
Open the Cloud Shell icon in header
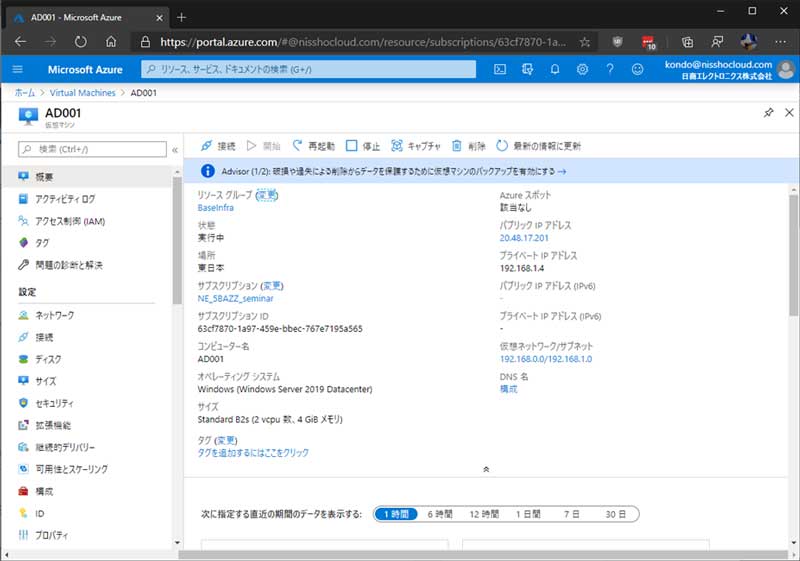click(x=500, y=69)
